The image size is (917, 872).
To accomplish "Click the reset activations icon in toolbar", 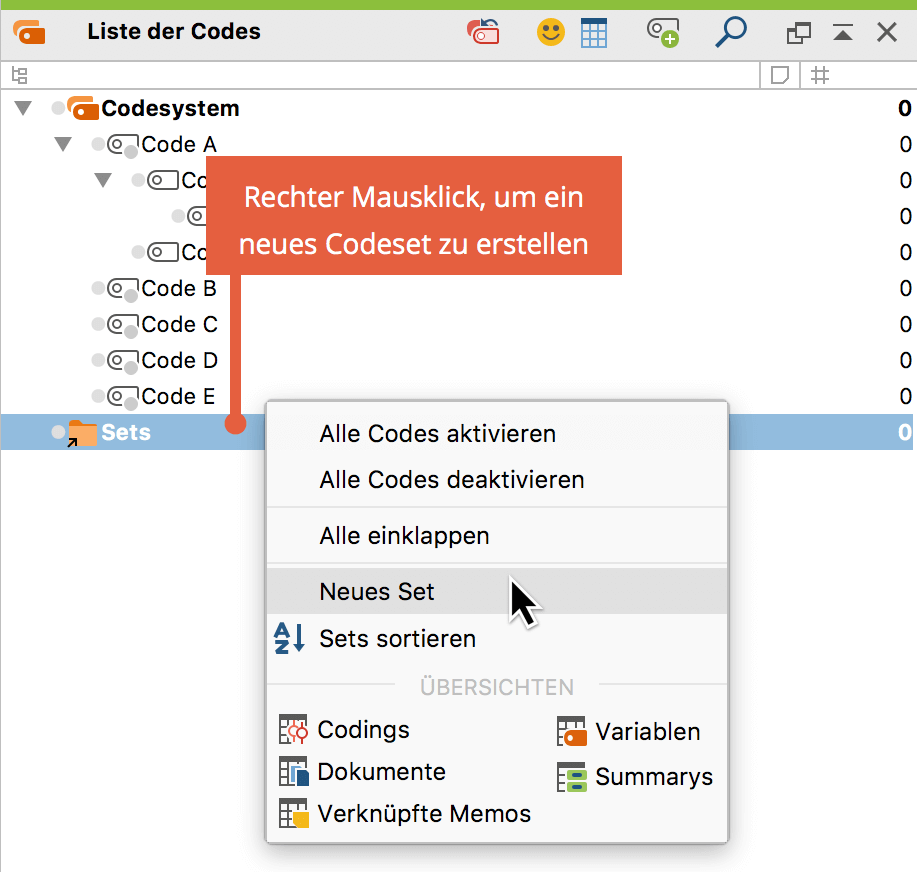I will (x=483, y=32).
